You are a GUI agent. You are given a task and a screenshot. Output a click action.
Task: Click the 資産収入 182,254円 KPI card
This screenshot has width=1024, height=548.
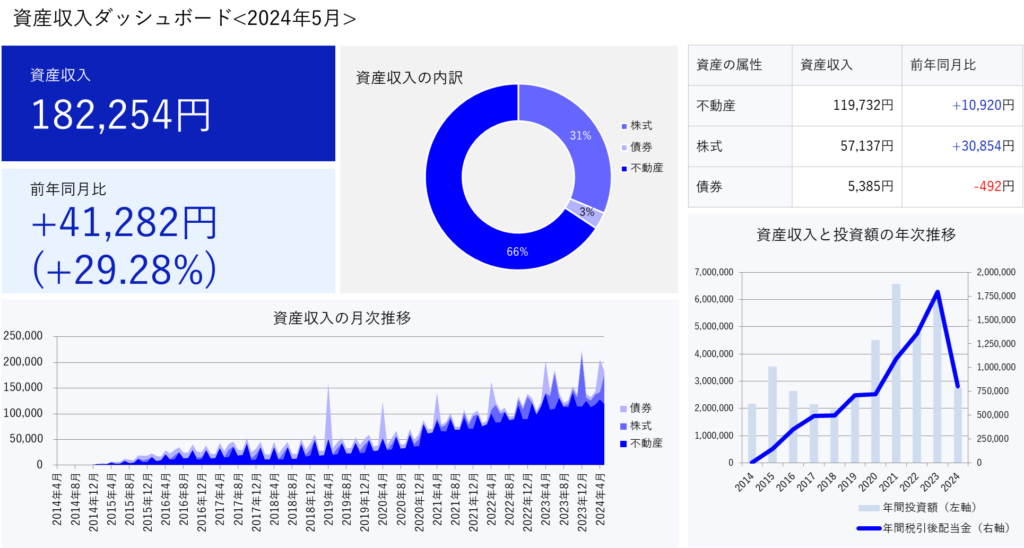pos(167,102)
